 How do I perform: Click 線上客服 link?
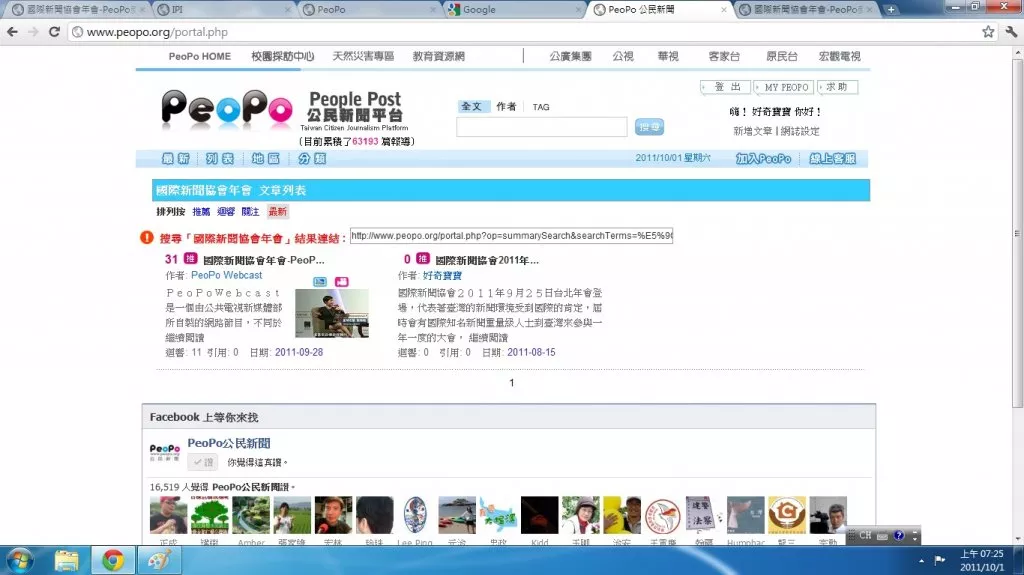tap(833, 158)
